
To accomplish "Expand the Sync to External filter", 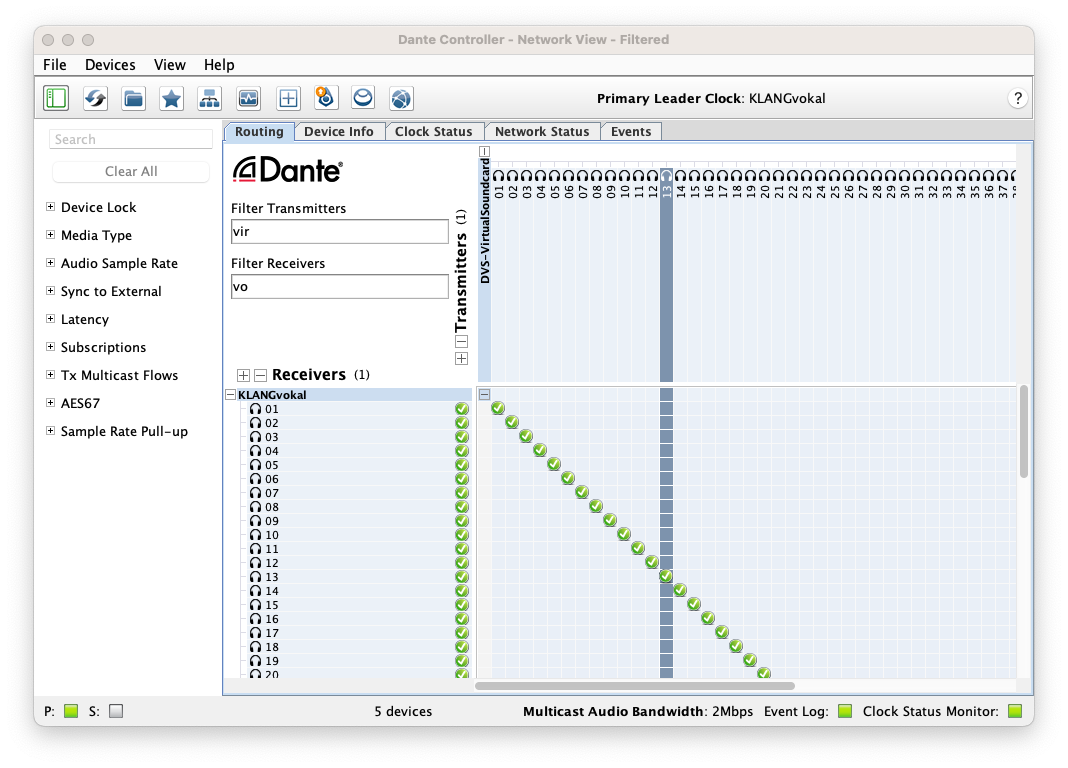I will click(50, 290).
